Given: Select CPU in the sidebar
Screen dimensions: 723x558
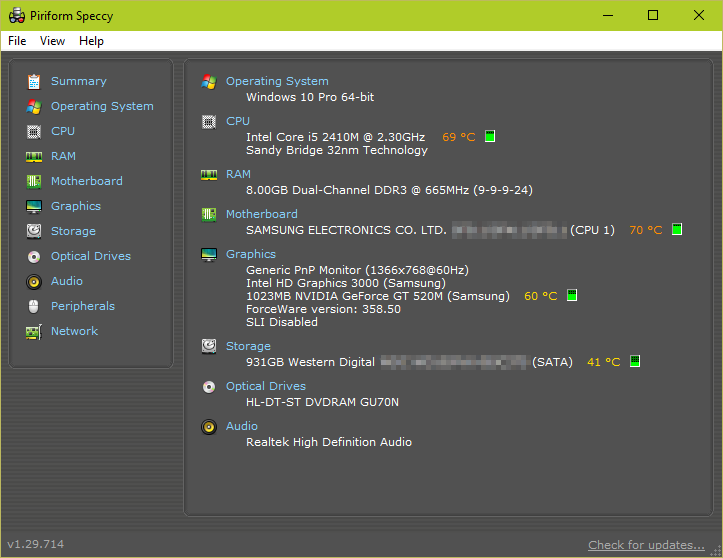Looking at the screenshot, I should [x=63, y=131].
